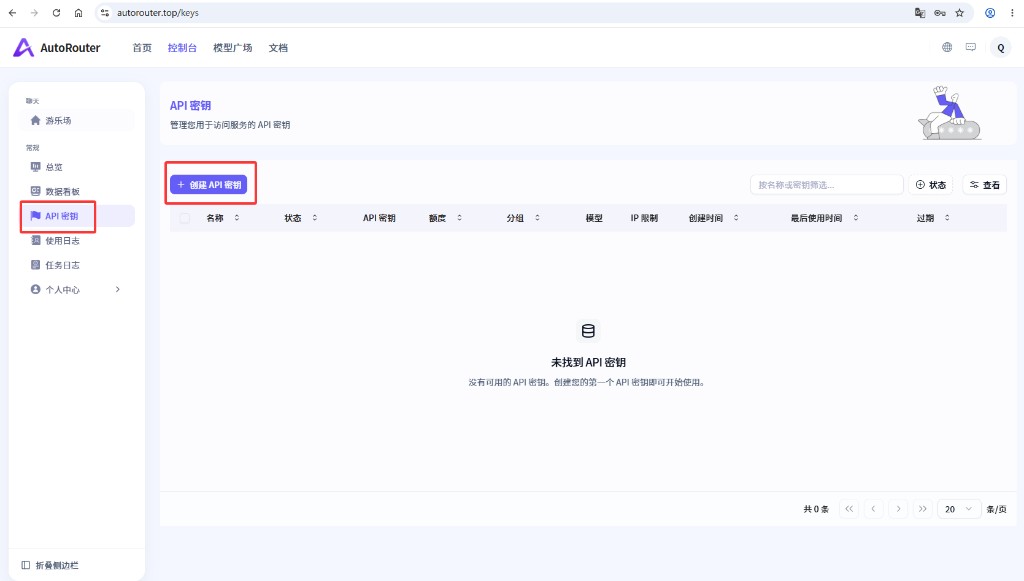Select 控制台 in top navigation
This screenshot has height=581, width=1024.
click(182, 48)
